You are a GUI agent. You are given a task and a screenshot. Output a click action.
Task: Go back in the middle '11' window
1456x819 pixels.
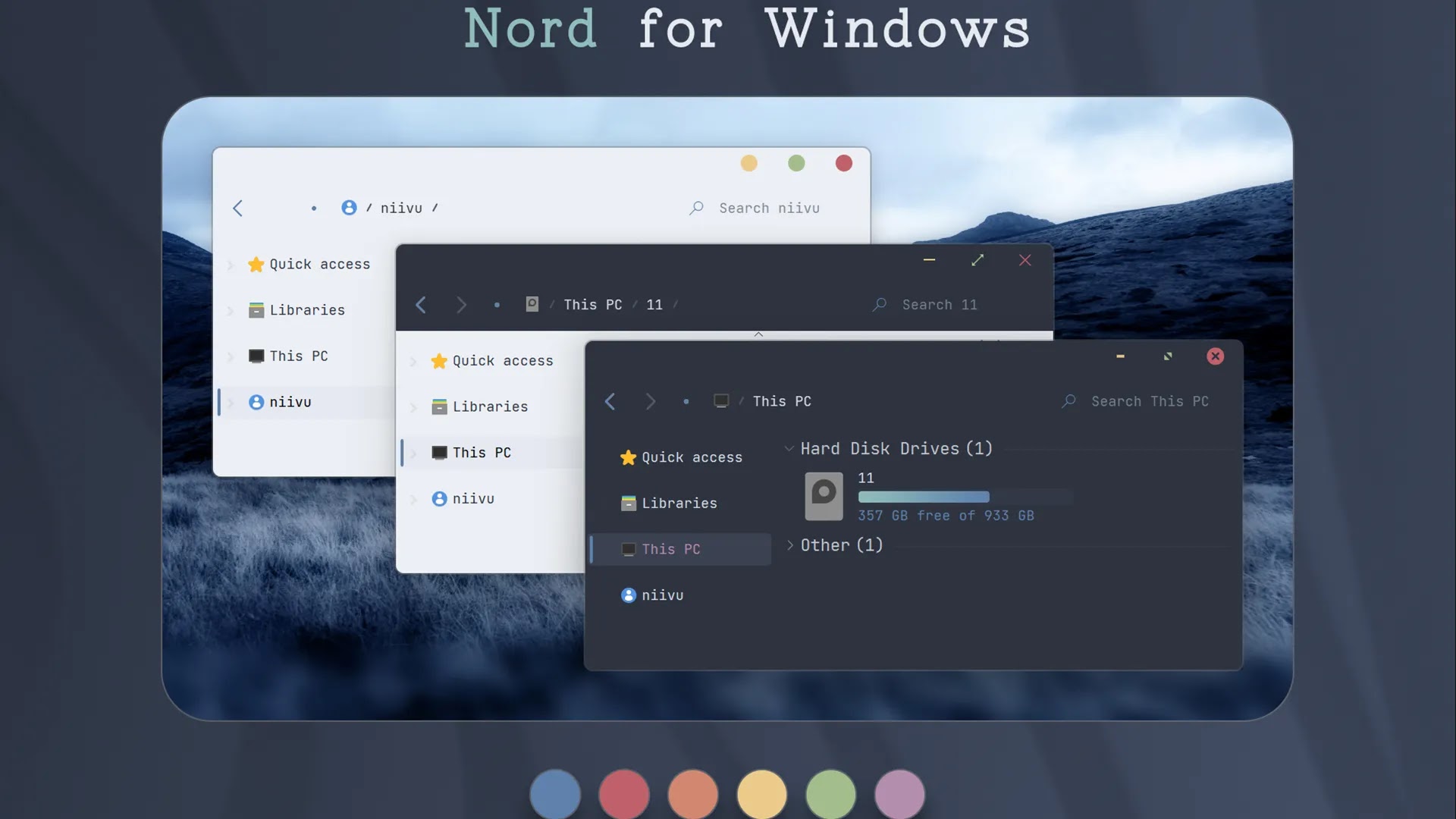(x=421, y=305)
